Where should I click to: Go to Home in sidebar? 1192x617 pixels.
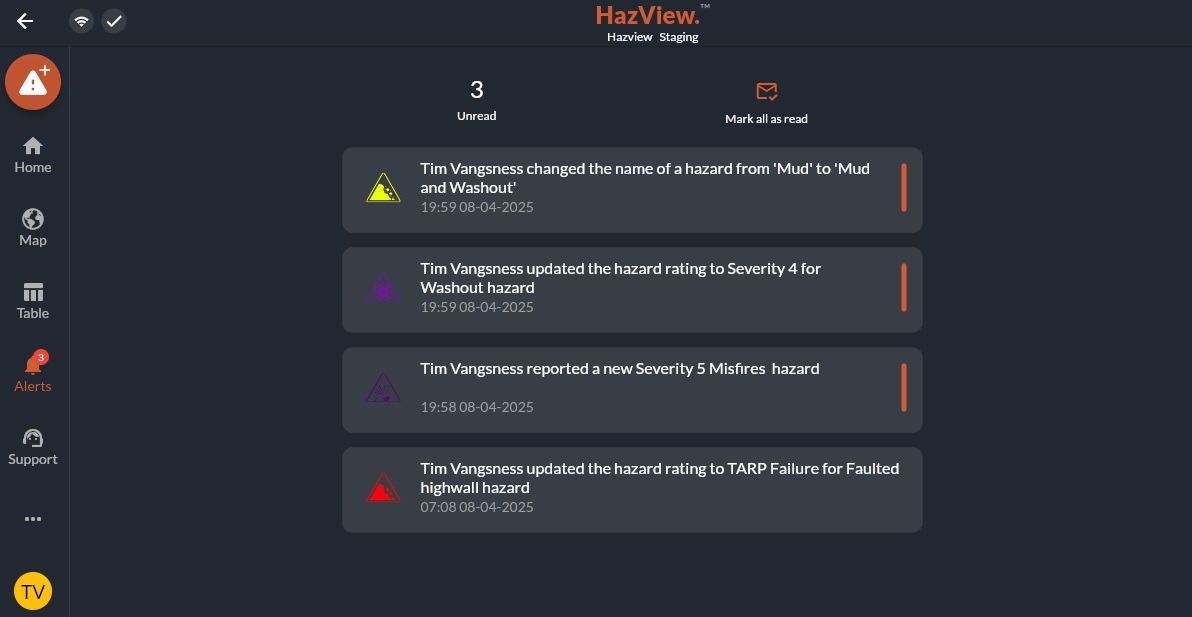tap(33, 156)
